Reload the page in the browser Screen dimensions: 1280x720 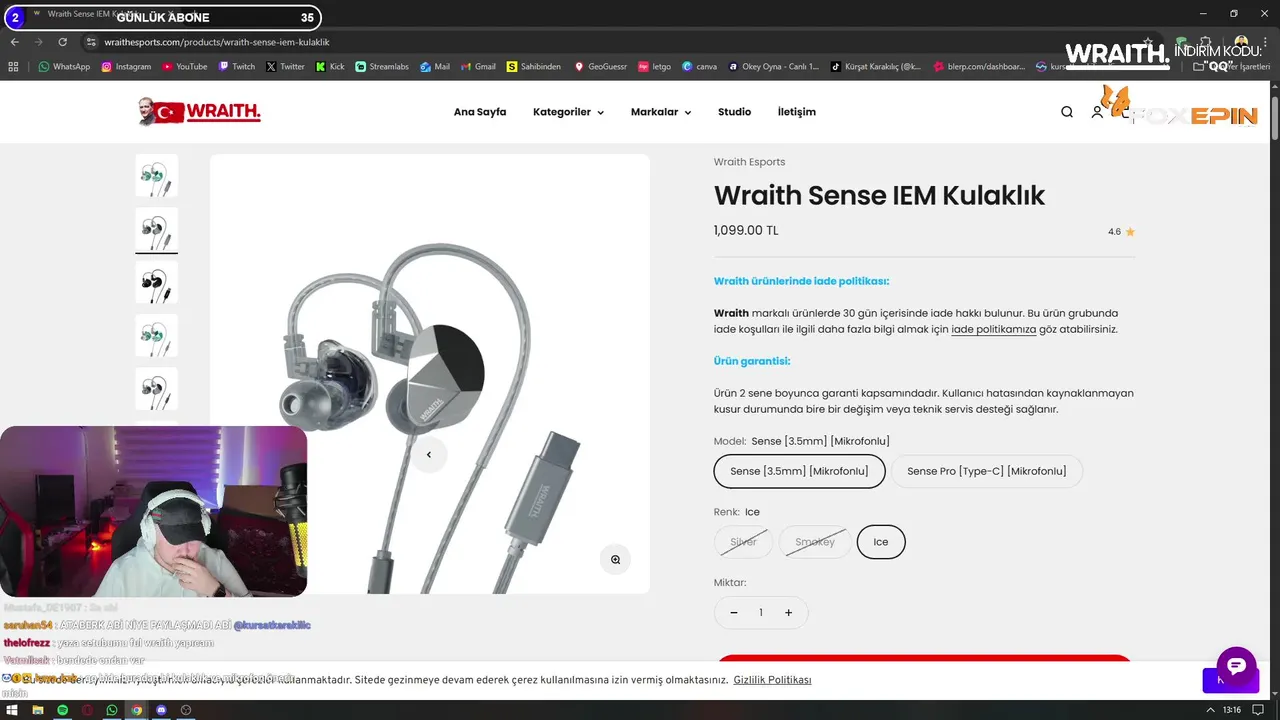(x=62, y=42)
